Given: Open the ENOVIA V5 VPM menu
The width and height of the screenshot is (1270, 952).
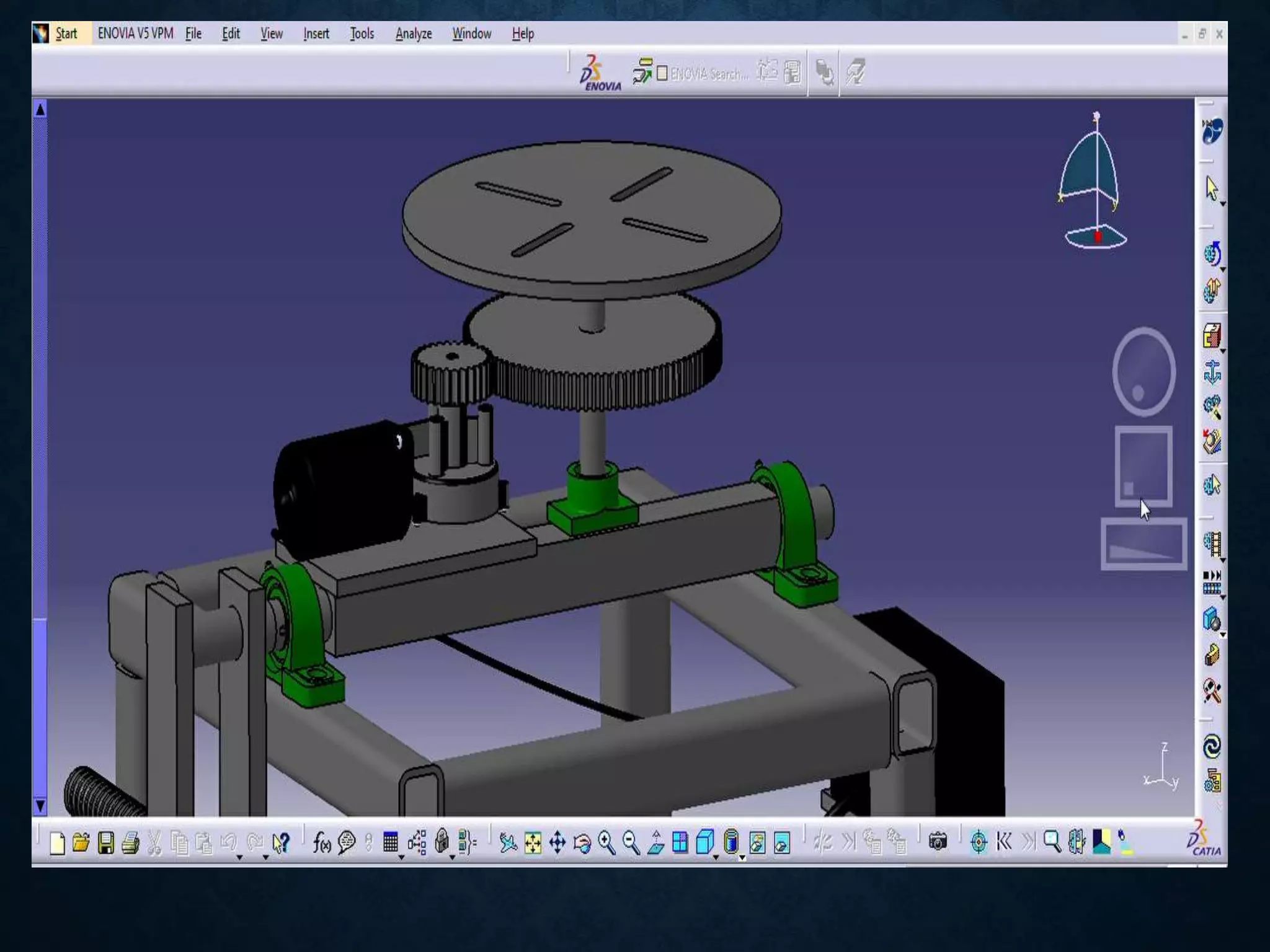Looking at the screenshot, I should [x=135, y=33].
